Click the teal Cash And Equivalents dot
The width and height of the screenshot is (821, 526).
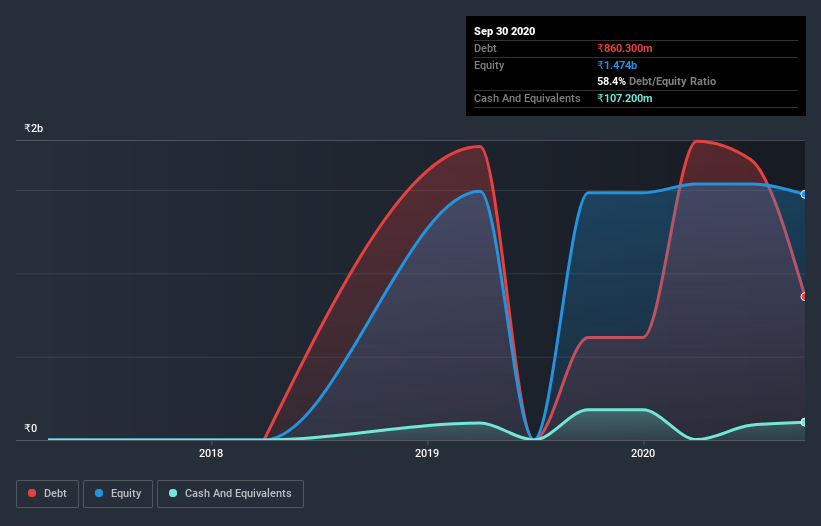coord(173,493)
